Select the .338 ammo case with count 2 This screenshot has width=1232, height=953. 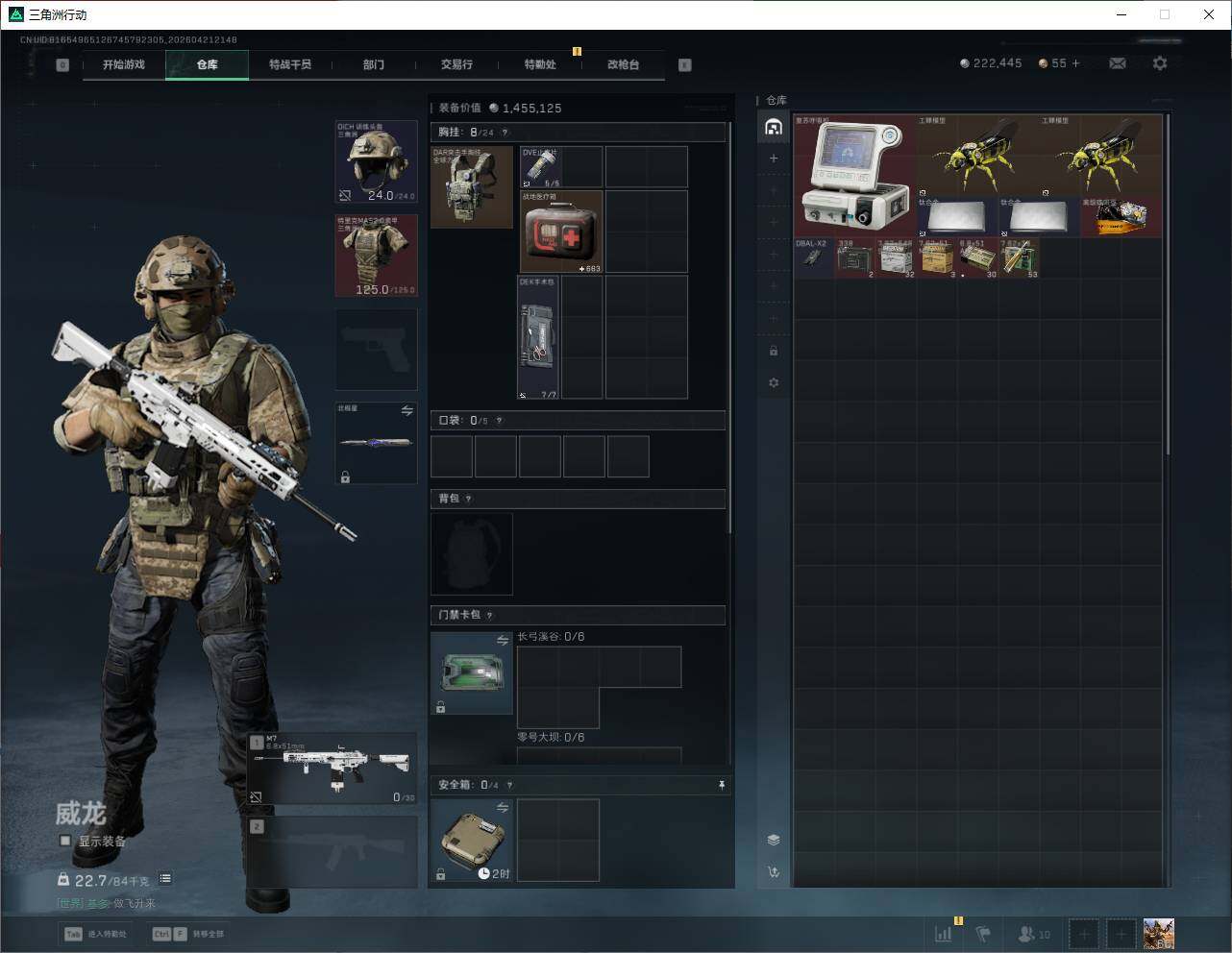click(x=854, y=257)
